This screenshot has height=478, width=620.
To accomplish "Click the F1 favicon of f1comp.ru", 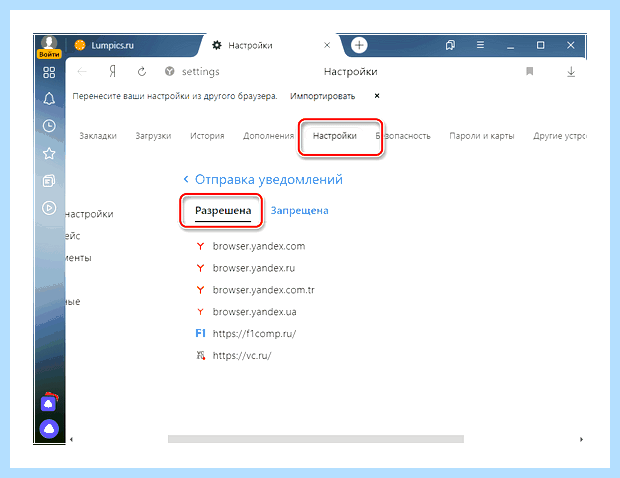I will tap(200, 333).
